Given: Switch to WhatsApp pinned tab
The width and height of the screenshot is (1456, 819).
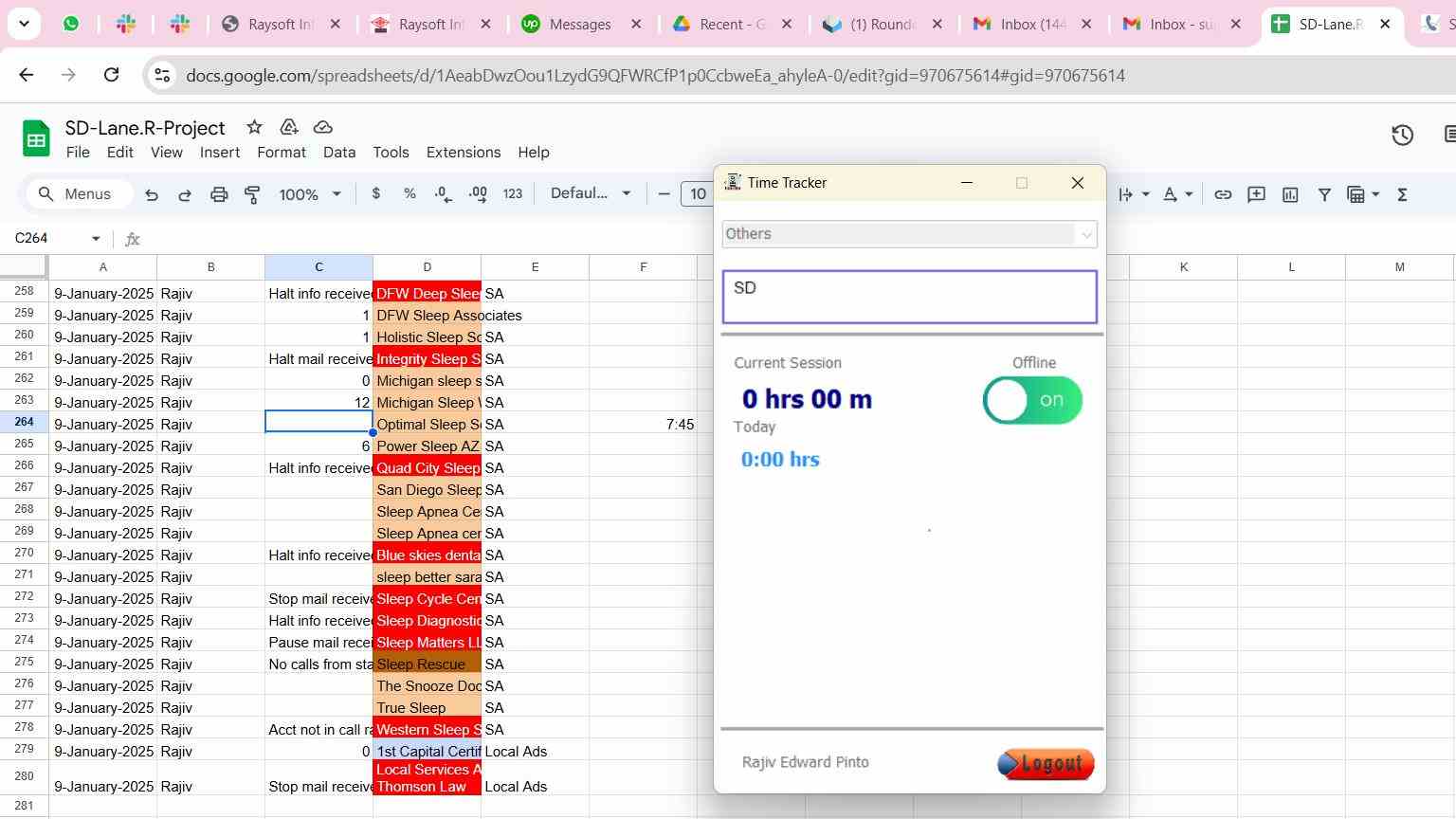Looking at the screenshot, I should (x=71, y=25).
